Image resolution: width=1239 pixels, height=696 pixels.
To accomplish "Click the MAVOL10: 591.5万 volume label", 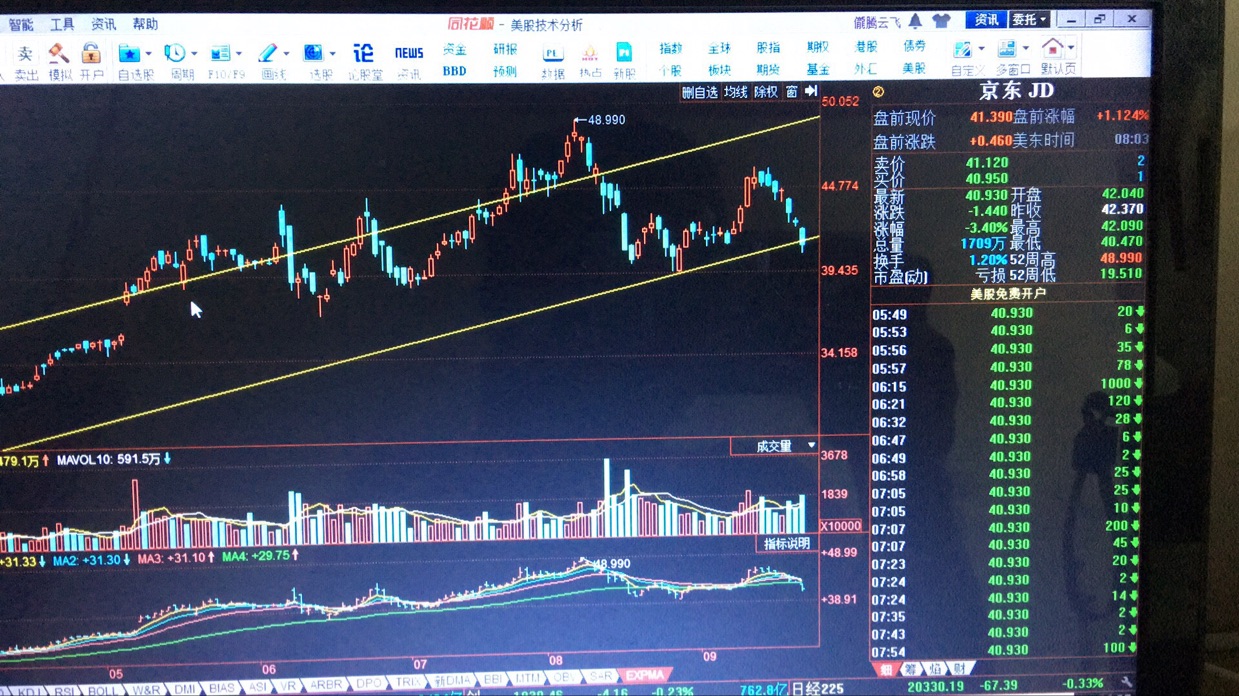I will 108,460.
